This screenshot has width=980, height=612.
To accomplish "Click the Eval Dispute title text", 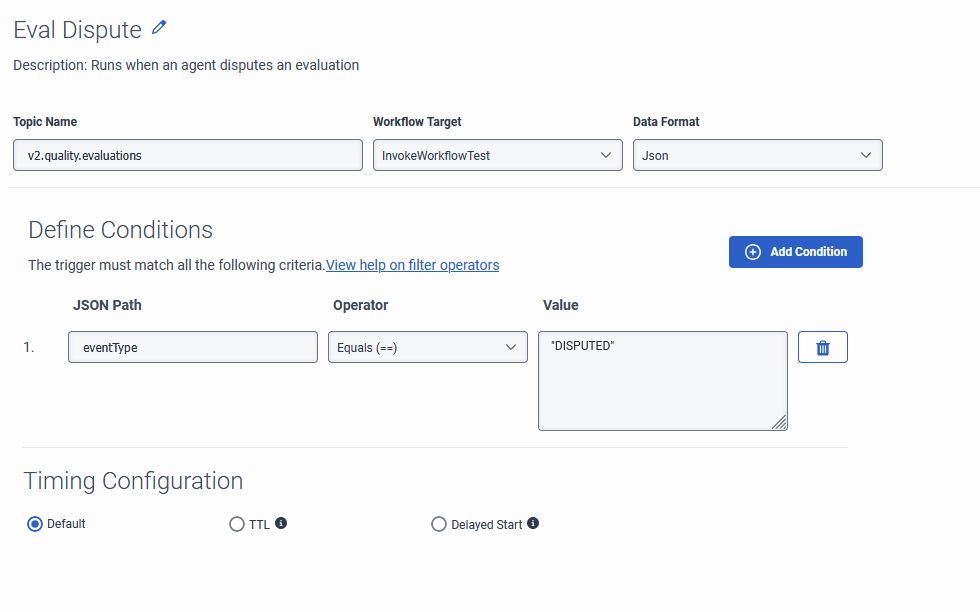I will pyautogui.click(x=77, y=30).
